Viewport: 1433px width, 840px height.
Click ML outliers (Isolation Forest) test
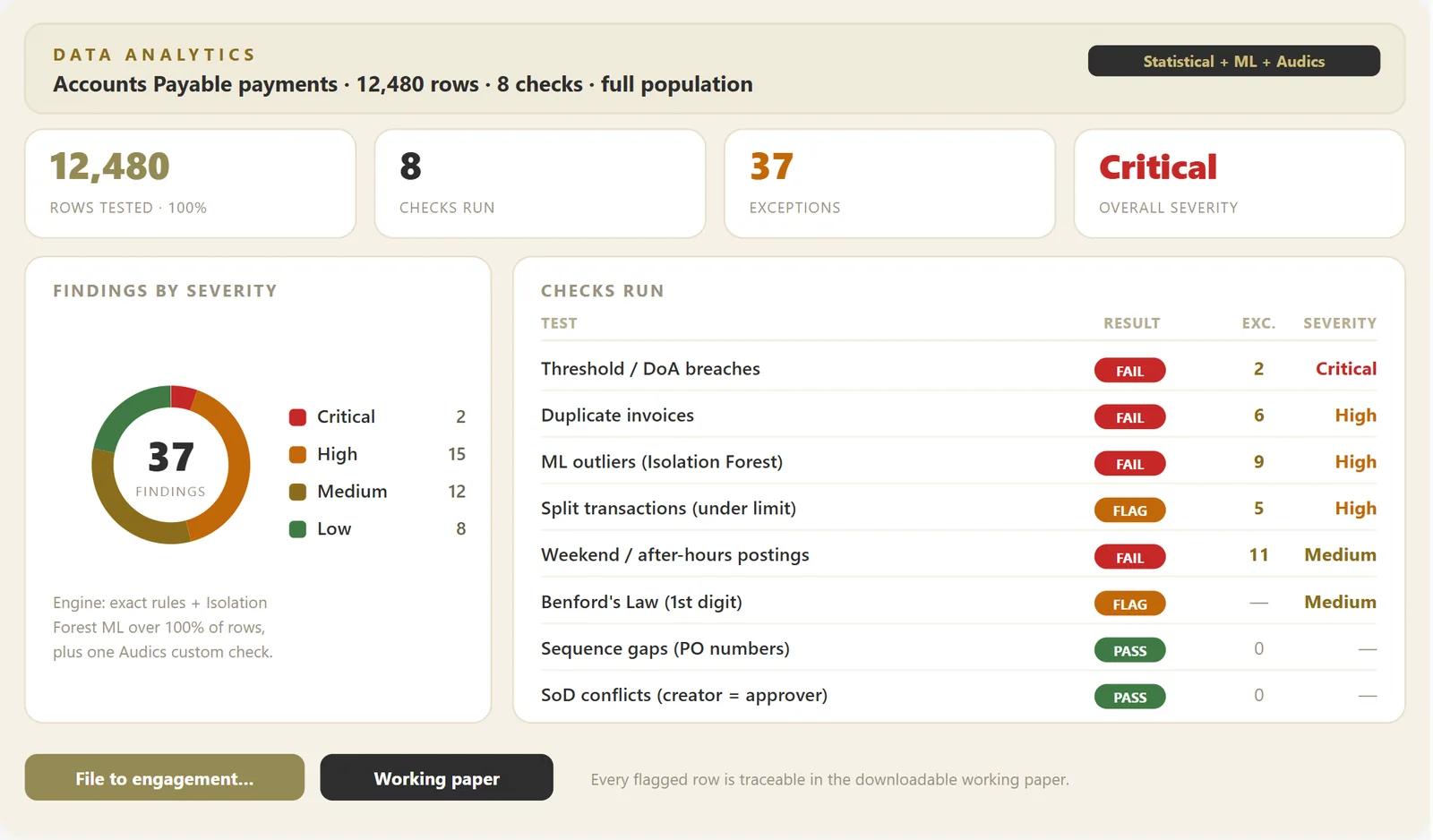(662, 462)
